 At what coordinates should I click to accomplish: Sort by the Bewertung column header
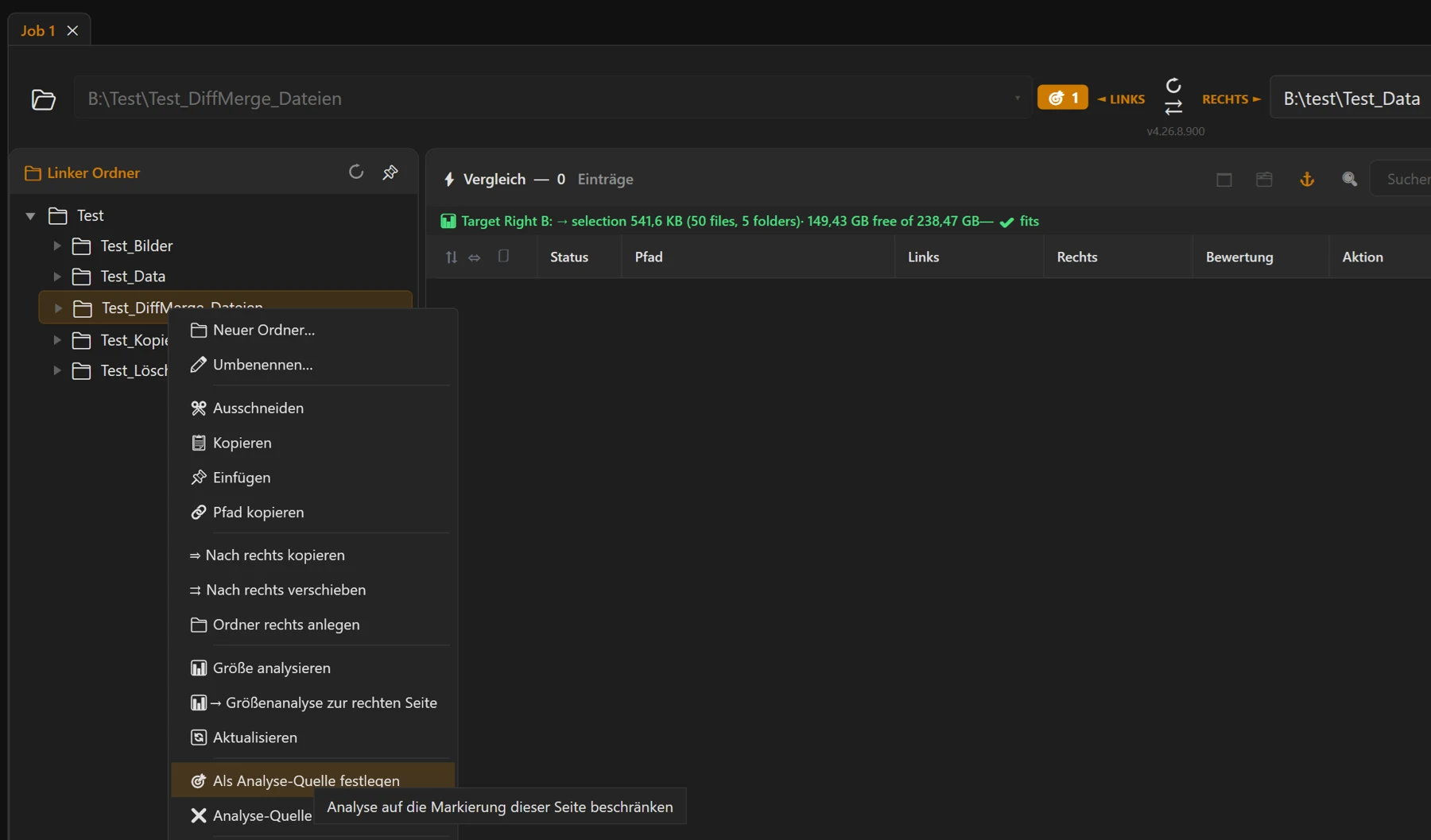click(x=1261, y=257)
